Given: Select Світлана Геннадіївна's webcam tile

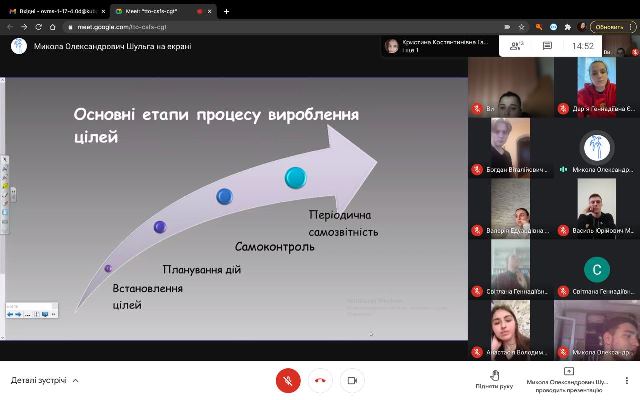Looking at the screenshot, I should [x=511, y=269].
